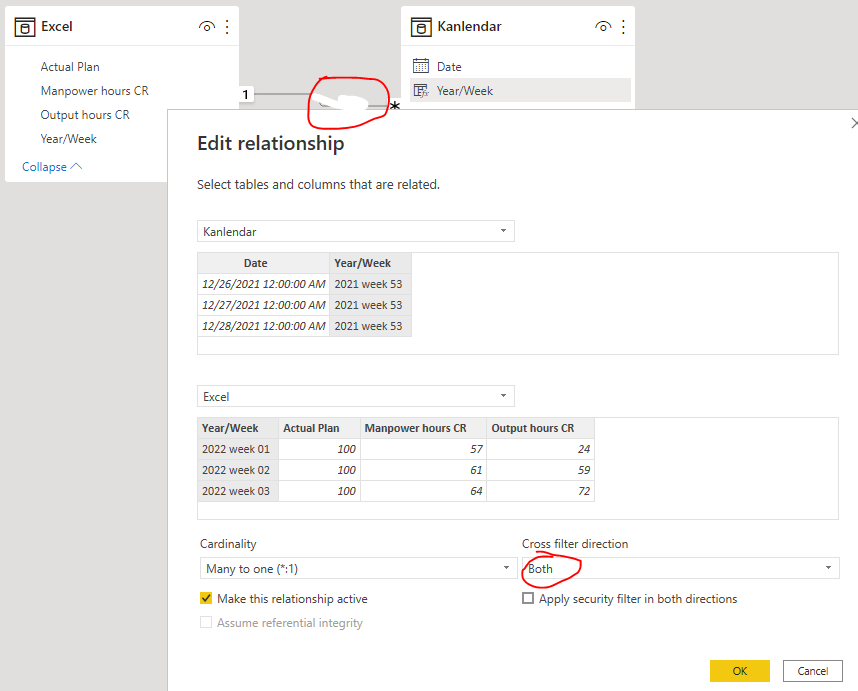Viewport: 858px width, 691px height.
Task: Click the Excel table icon in header
Action: pos(25,27)
